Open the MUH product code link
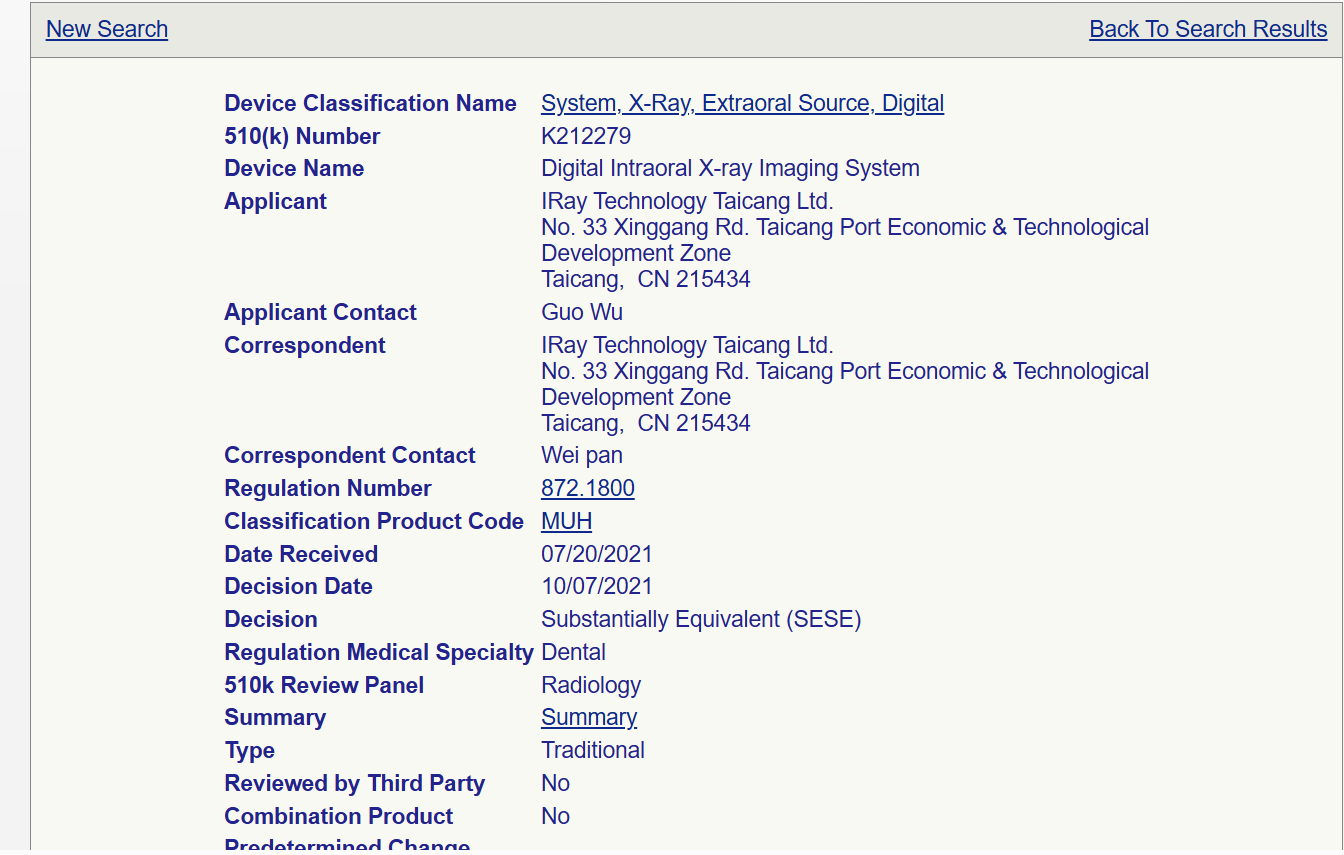This screenshot has height=855, width=1344. 566,521
